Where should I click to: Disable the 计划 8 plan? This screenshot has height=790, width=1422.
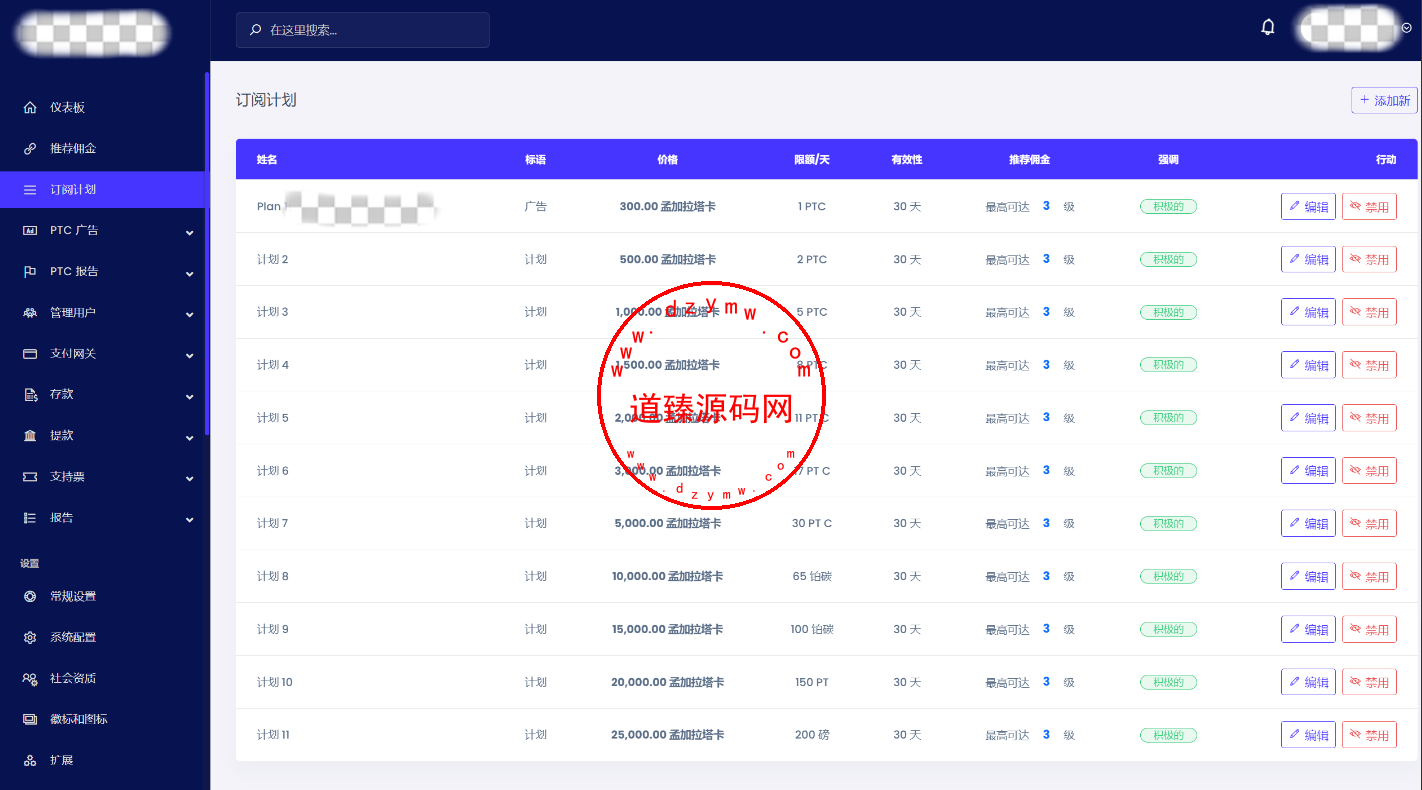click(x=1369, y=576)
